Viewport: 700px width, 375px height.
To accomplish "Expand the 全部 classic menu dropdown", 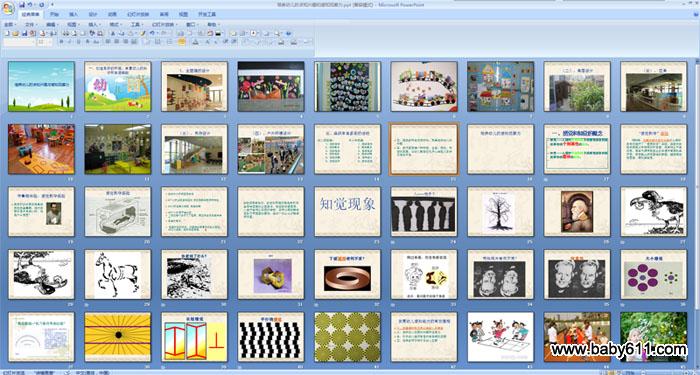I will click(10, 25).
